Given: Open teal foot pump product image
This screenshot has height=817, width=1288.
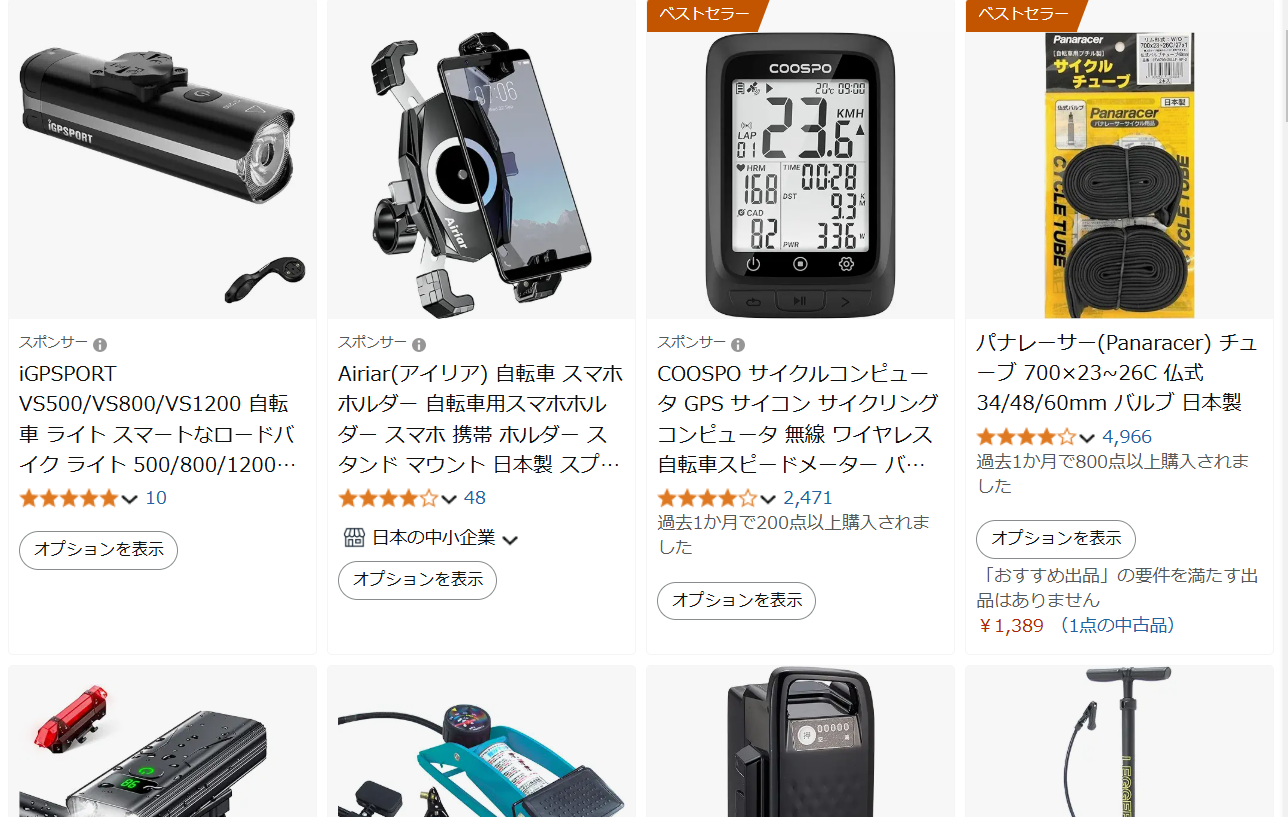Looking at the screenshot, I should [x=481, y=742].
